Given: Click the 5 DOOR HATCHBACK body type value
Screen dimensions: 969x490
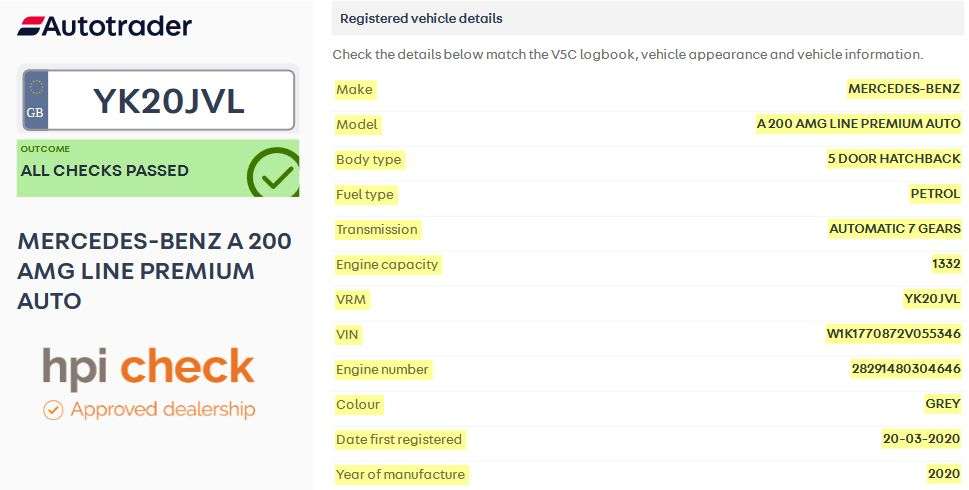Looking at the screenshot, I should tap(894, 159).
